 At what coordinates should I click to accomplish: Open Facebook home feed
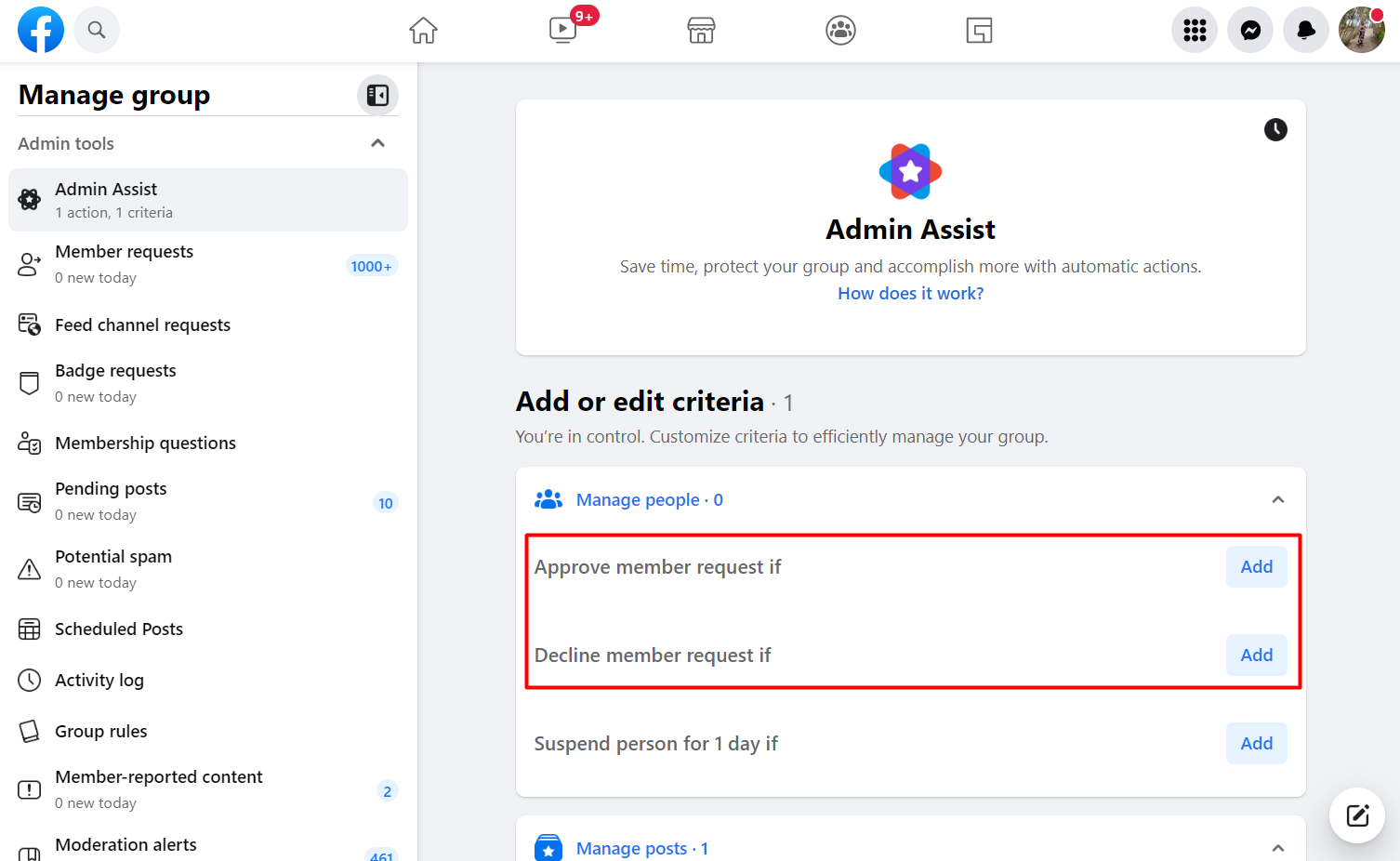point(423,30)
